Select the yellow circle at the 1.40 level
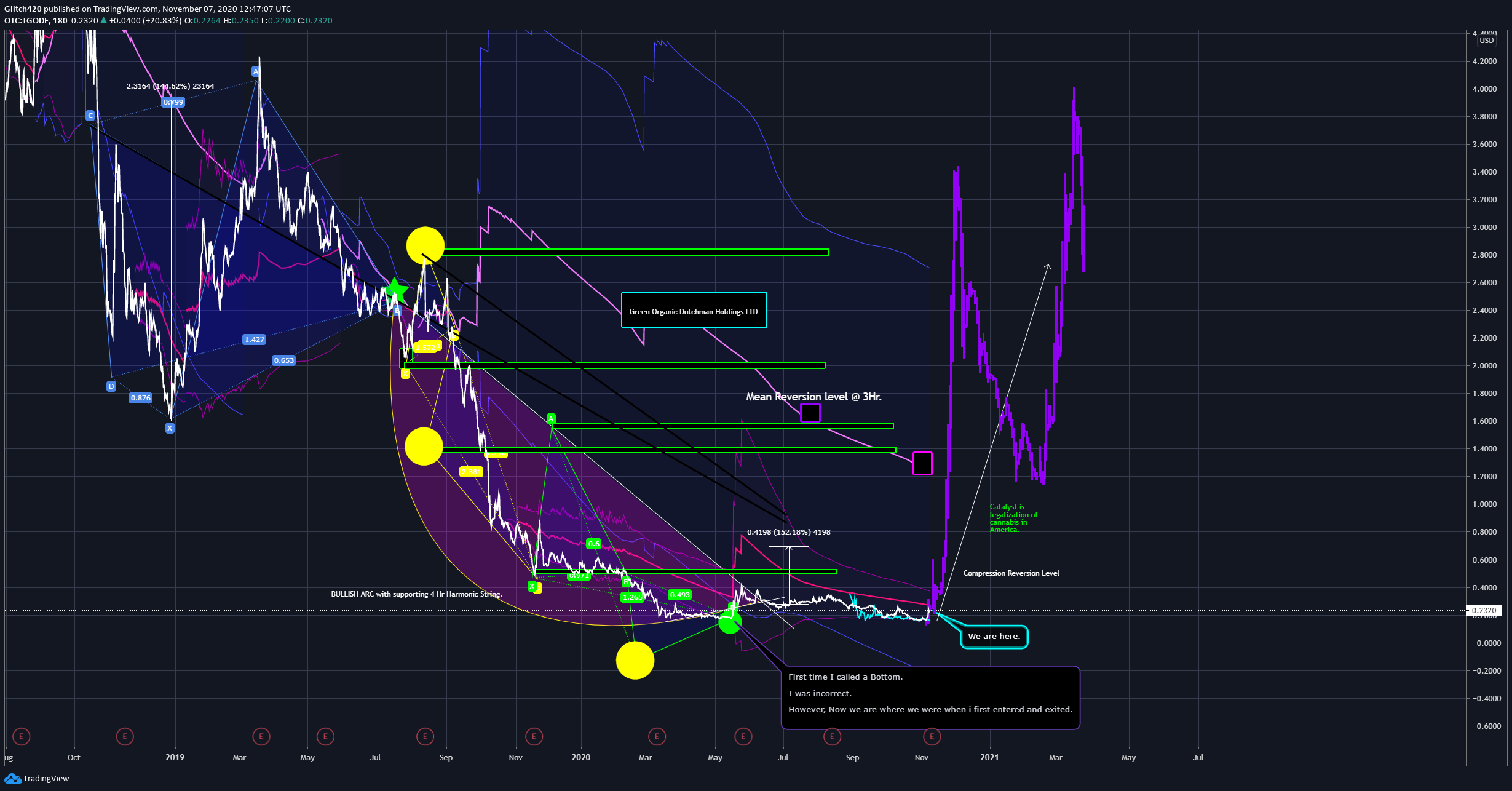This screenshot has width=1512, height=791. click(424, 446)
